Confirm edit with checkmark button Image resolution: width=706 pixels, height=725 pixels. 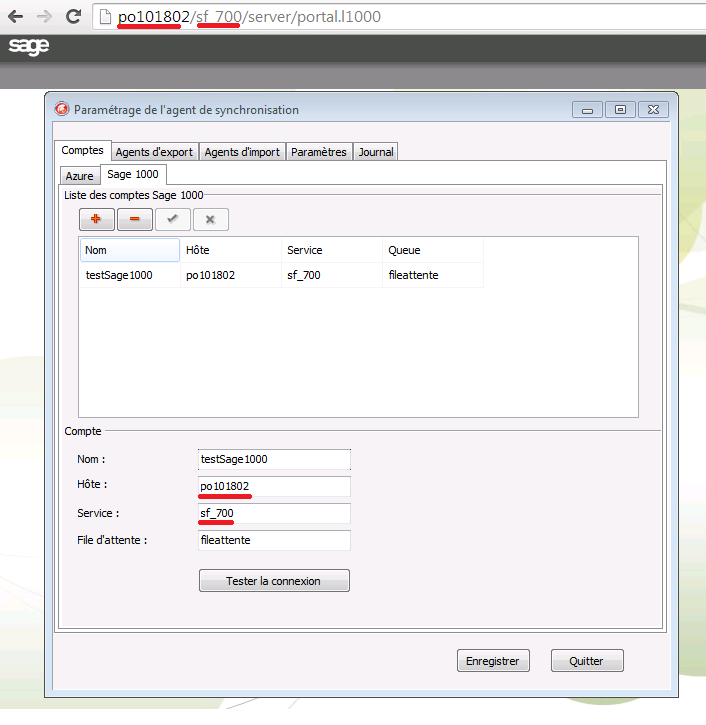click(x=172, y=219)
